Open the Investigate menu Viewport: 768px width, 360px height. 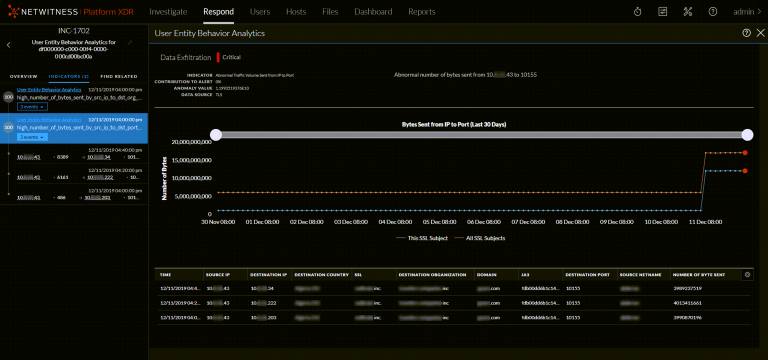(168, 12)
